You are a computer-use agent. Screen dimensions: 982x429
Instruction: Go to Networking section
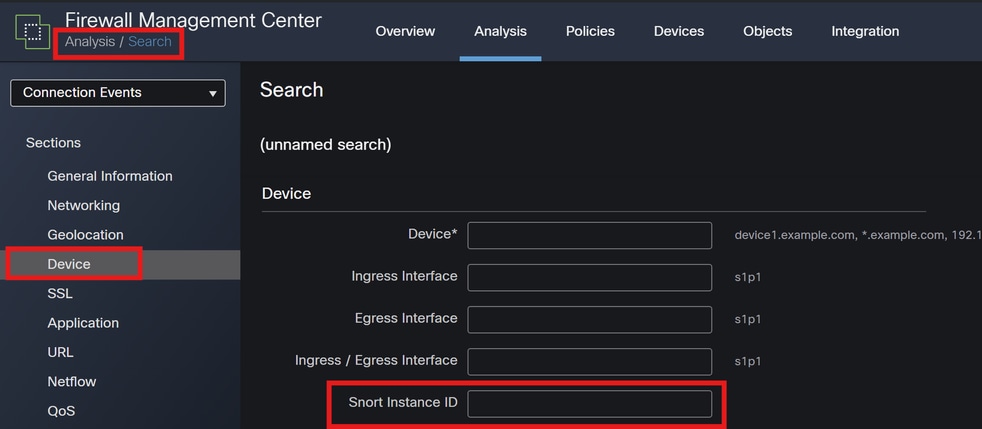tap(83, 205)
